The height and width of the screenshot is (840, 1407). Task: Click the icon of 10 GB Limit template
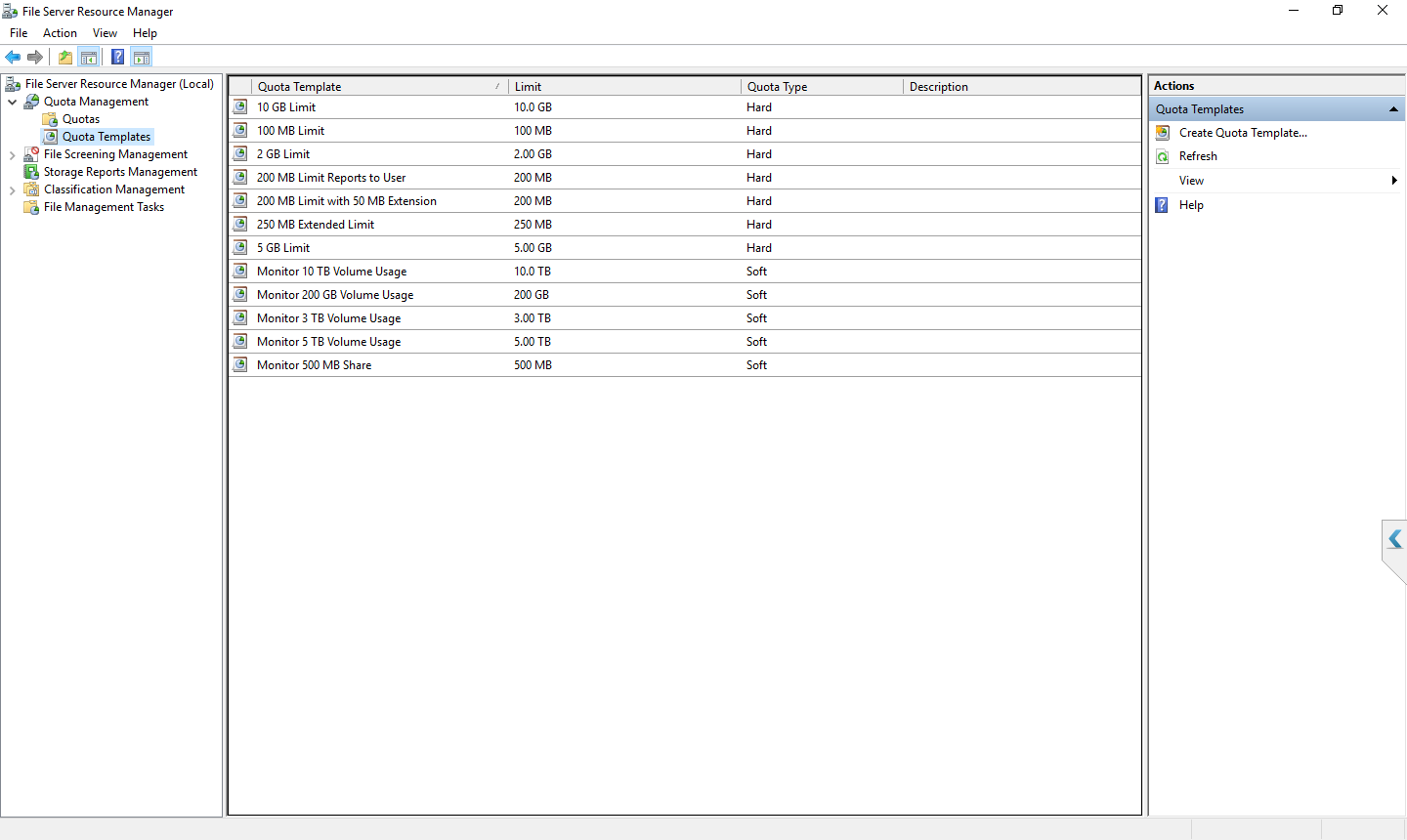[x=240, y=107]
